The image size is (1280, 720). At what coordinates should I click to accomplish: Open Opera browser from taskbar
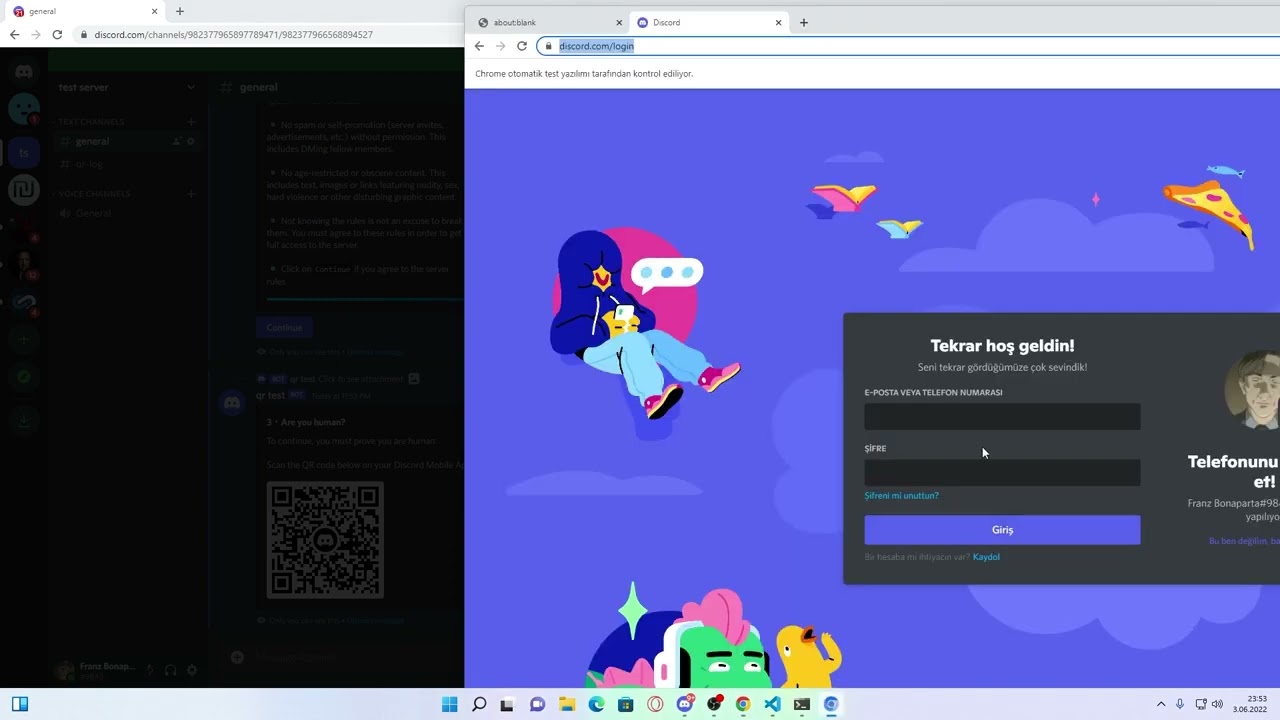(x=655, y=704)
